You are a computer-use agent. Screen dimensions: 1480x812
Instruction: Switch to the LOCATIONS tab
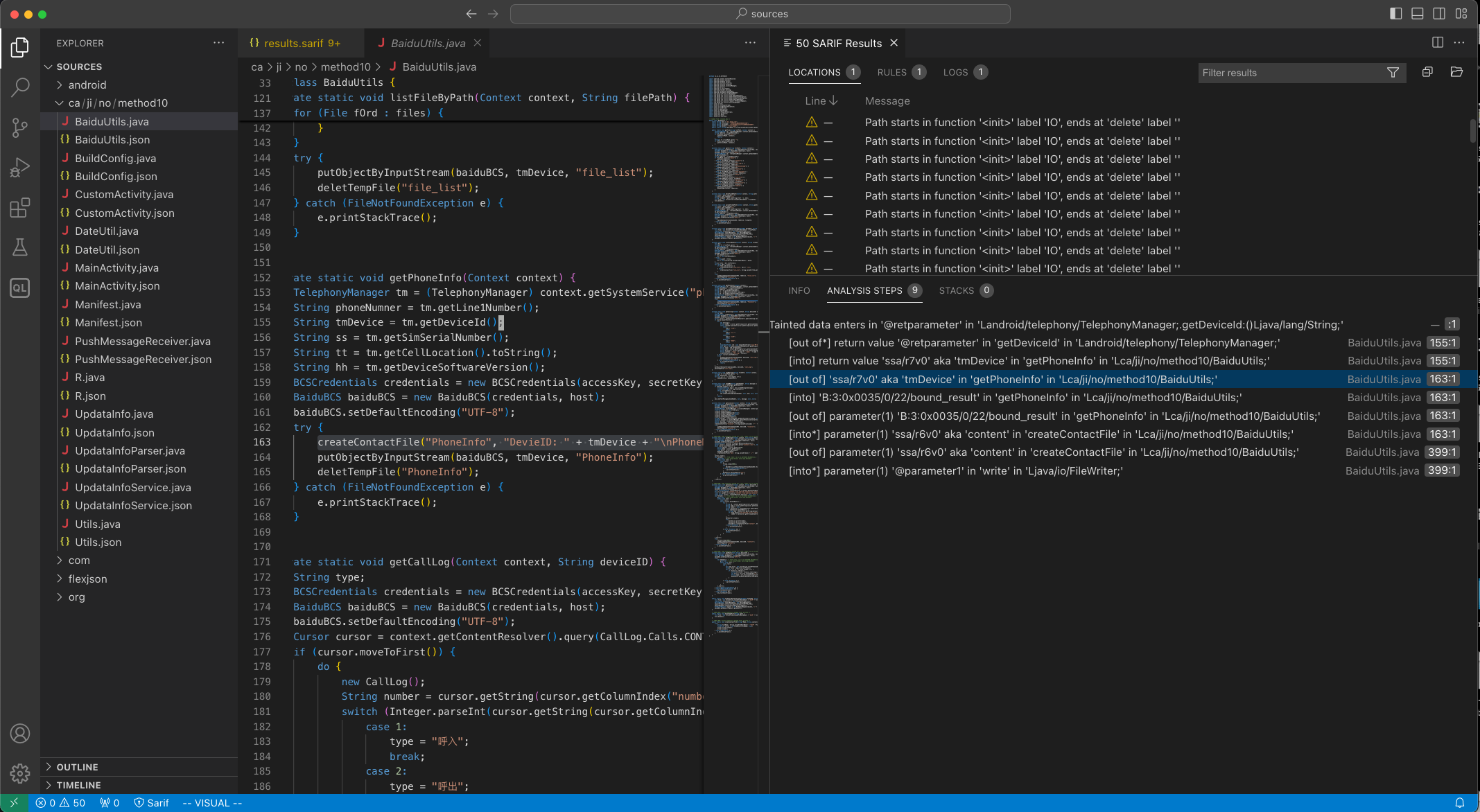click(824, 72)
